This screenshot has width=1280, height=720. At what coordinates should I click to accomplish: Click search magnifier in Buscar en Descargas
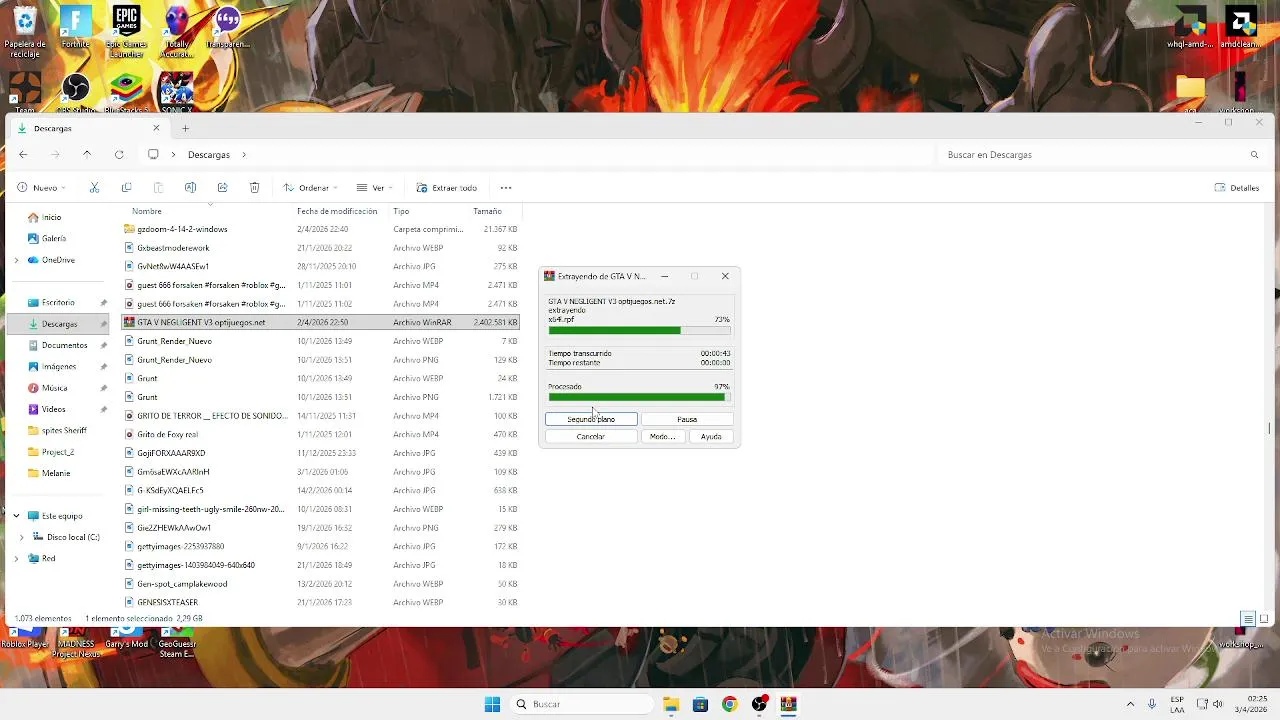[x=1254, y=154]
